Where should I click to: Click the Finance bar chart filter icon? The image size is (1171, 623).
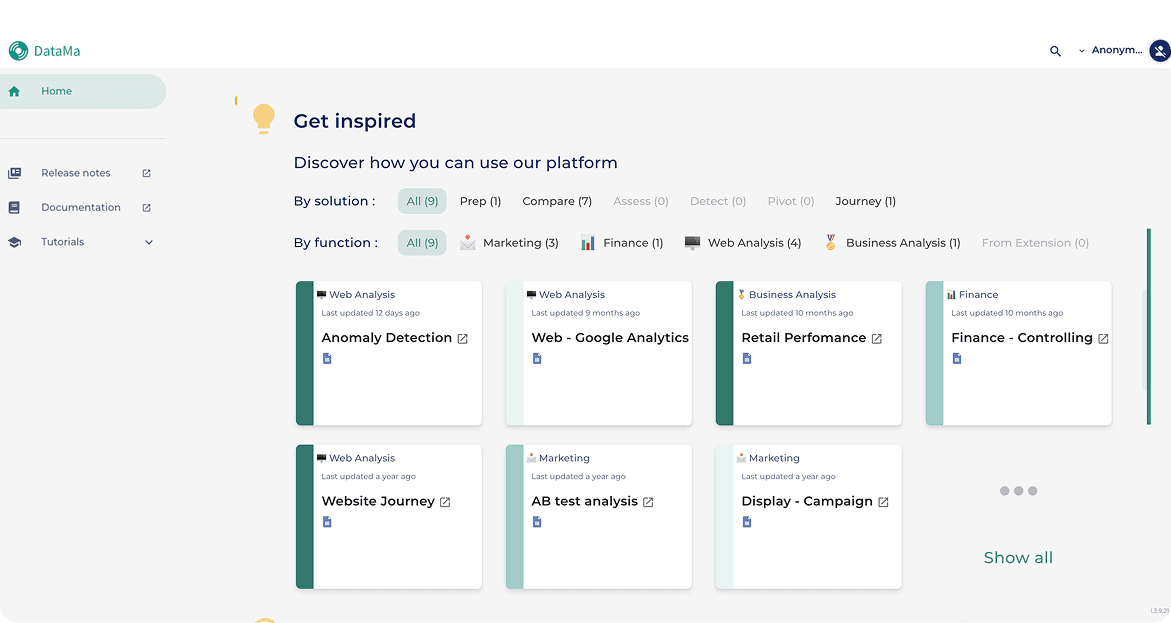click(588, 243)
